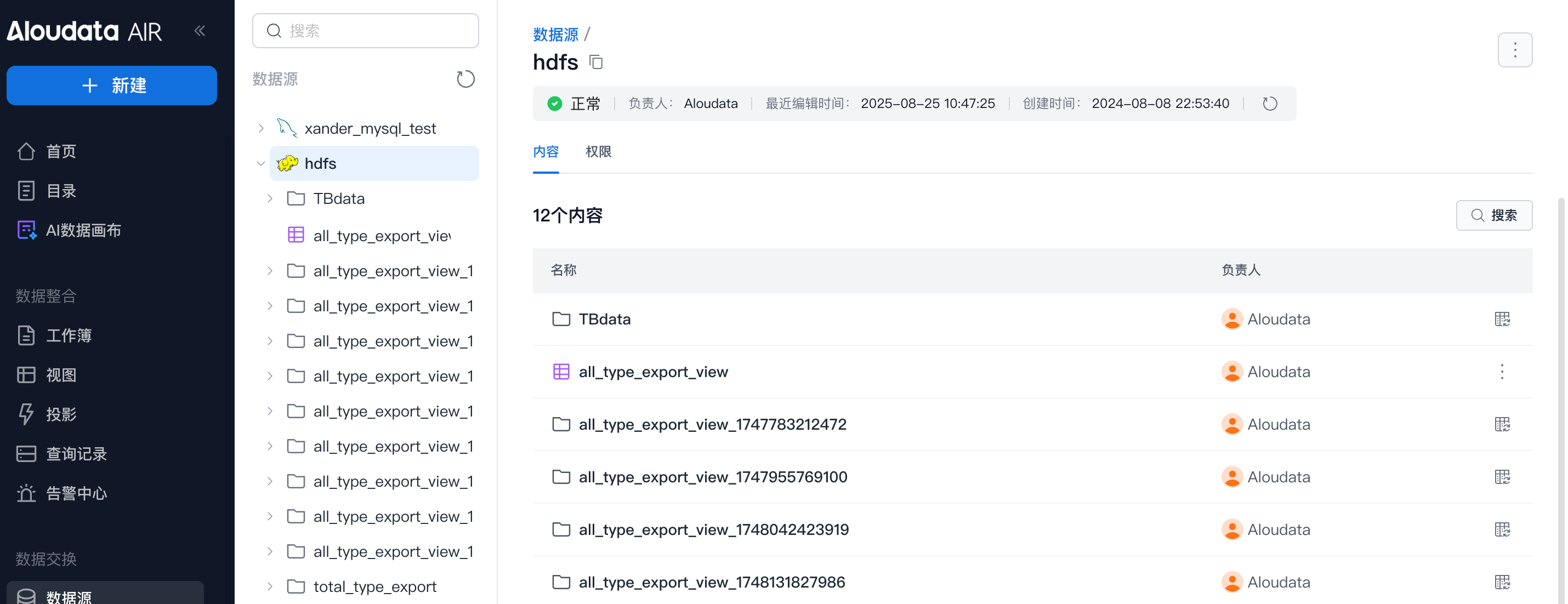
Task: Open the more options menu for hdfs
Action: pyautogui.click(x=1514, y=50)
